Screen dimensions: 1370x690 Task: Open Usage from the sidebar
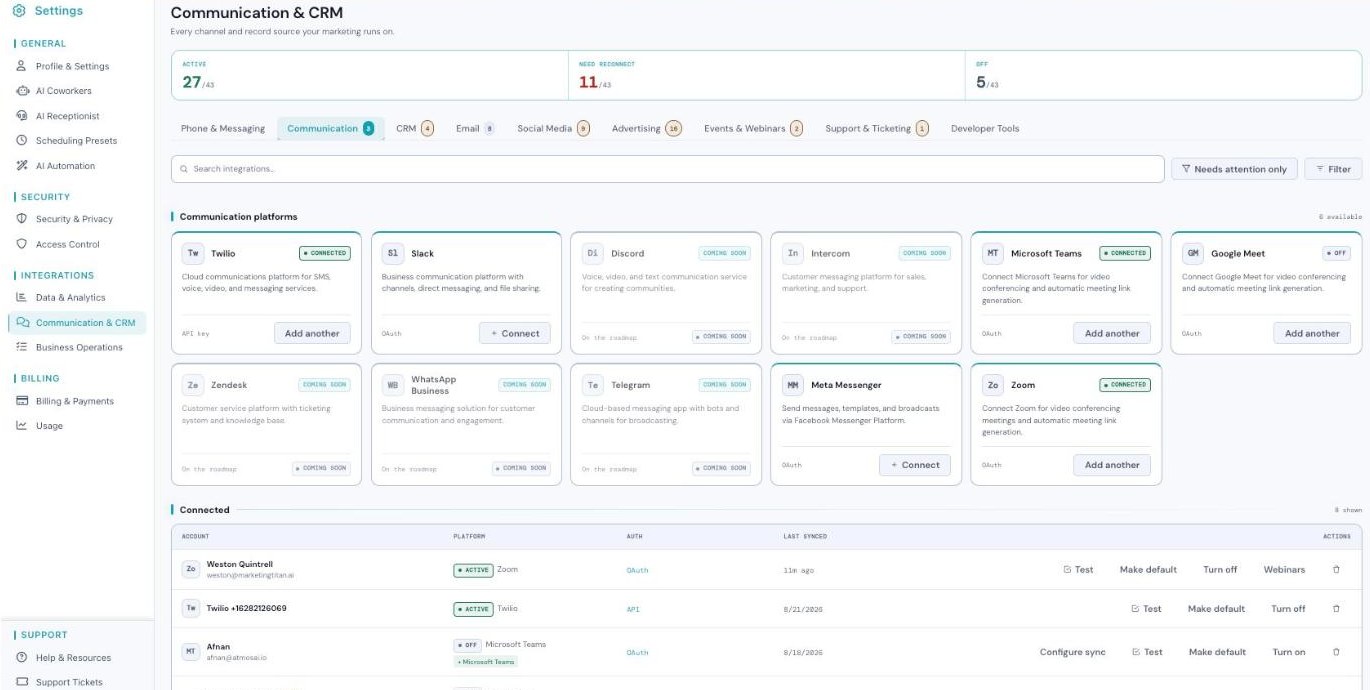(49, 426)
